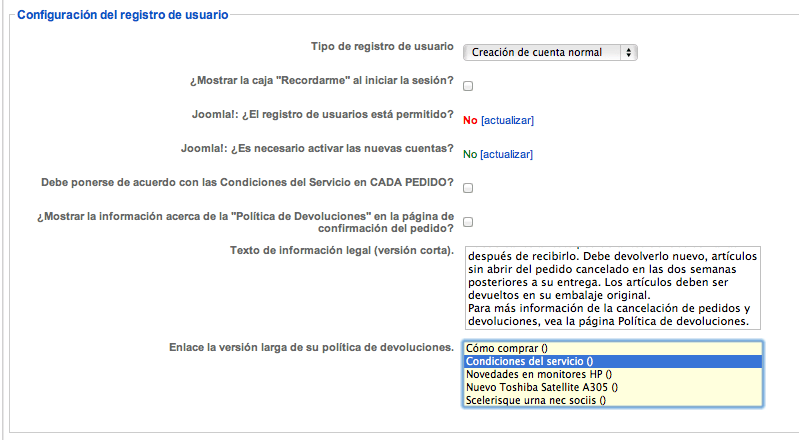
Task: Select "Condiciones del servicio ()" list option
Action: 613,361
